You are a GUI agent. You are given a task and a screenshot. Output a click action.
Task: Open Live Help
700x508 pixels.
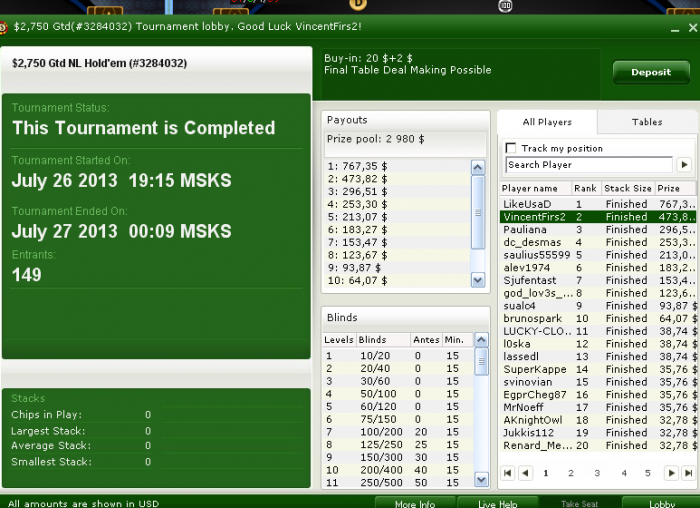pos(497,503)
